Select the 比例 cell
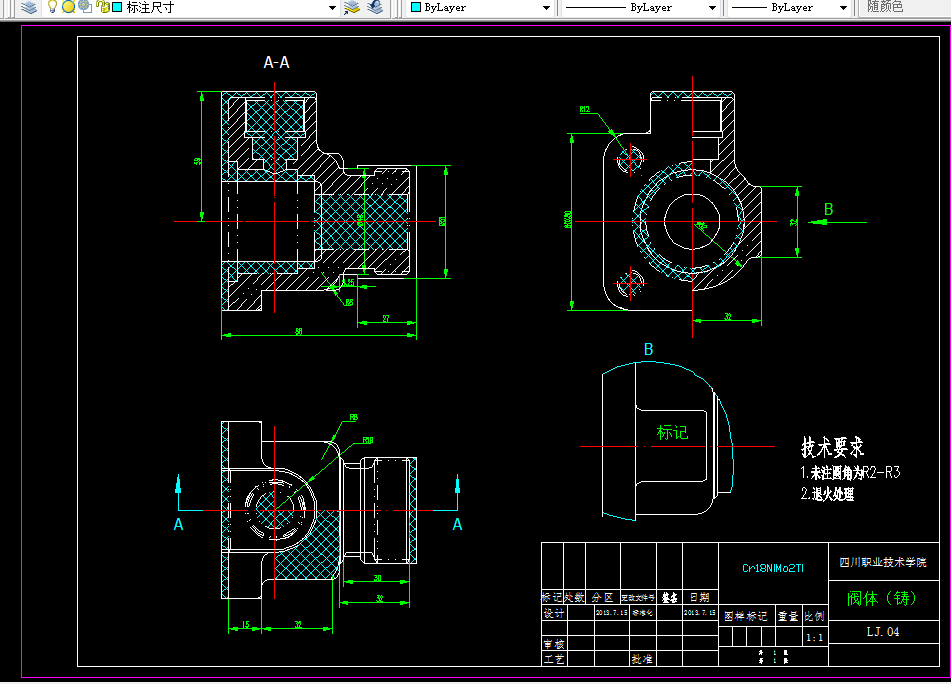 815,616
